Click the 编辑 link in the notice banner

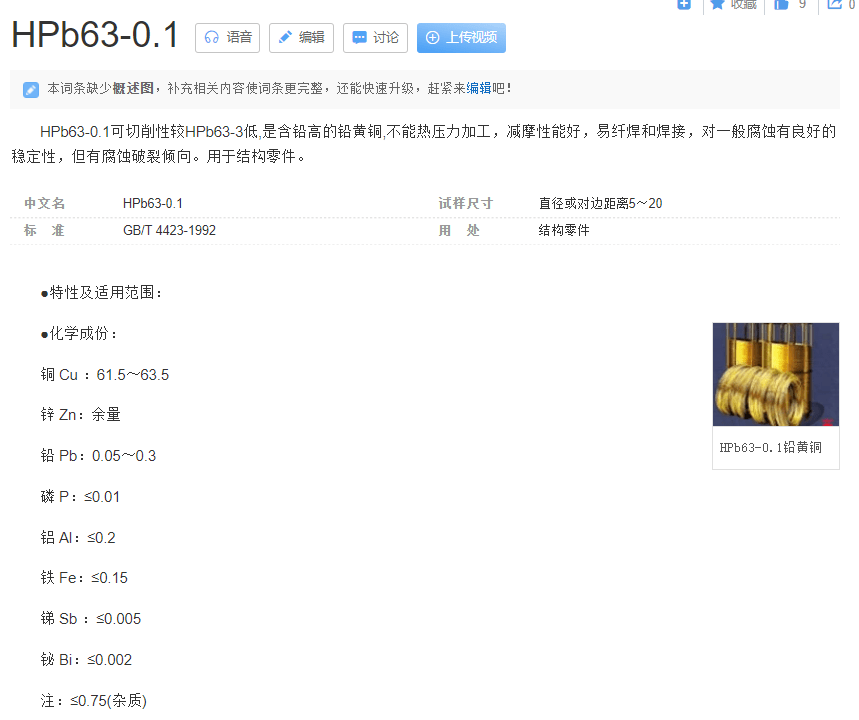[x=479, y=88]
